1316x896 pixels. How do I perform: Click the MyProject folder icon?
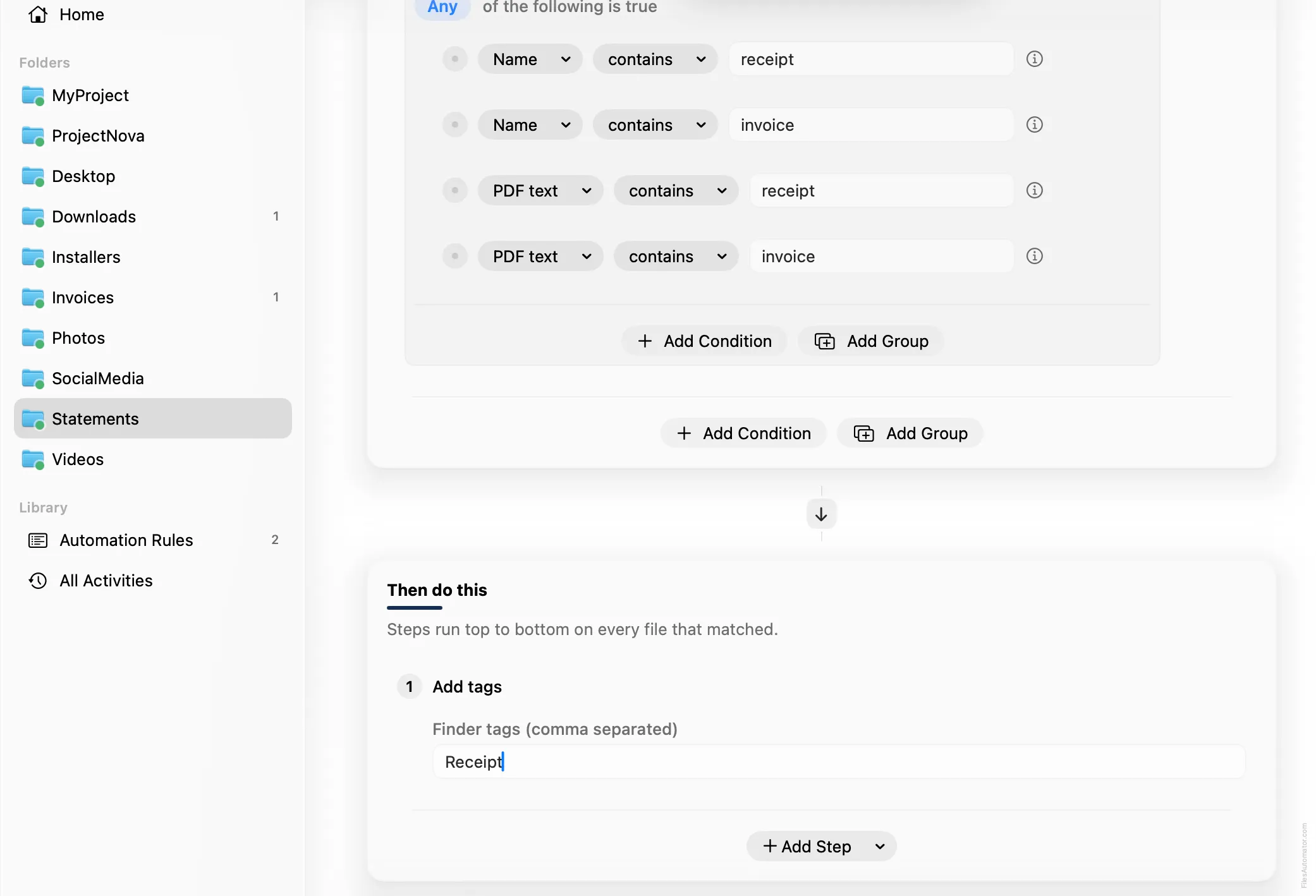coord(33,96)
